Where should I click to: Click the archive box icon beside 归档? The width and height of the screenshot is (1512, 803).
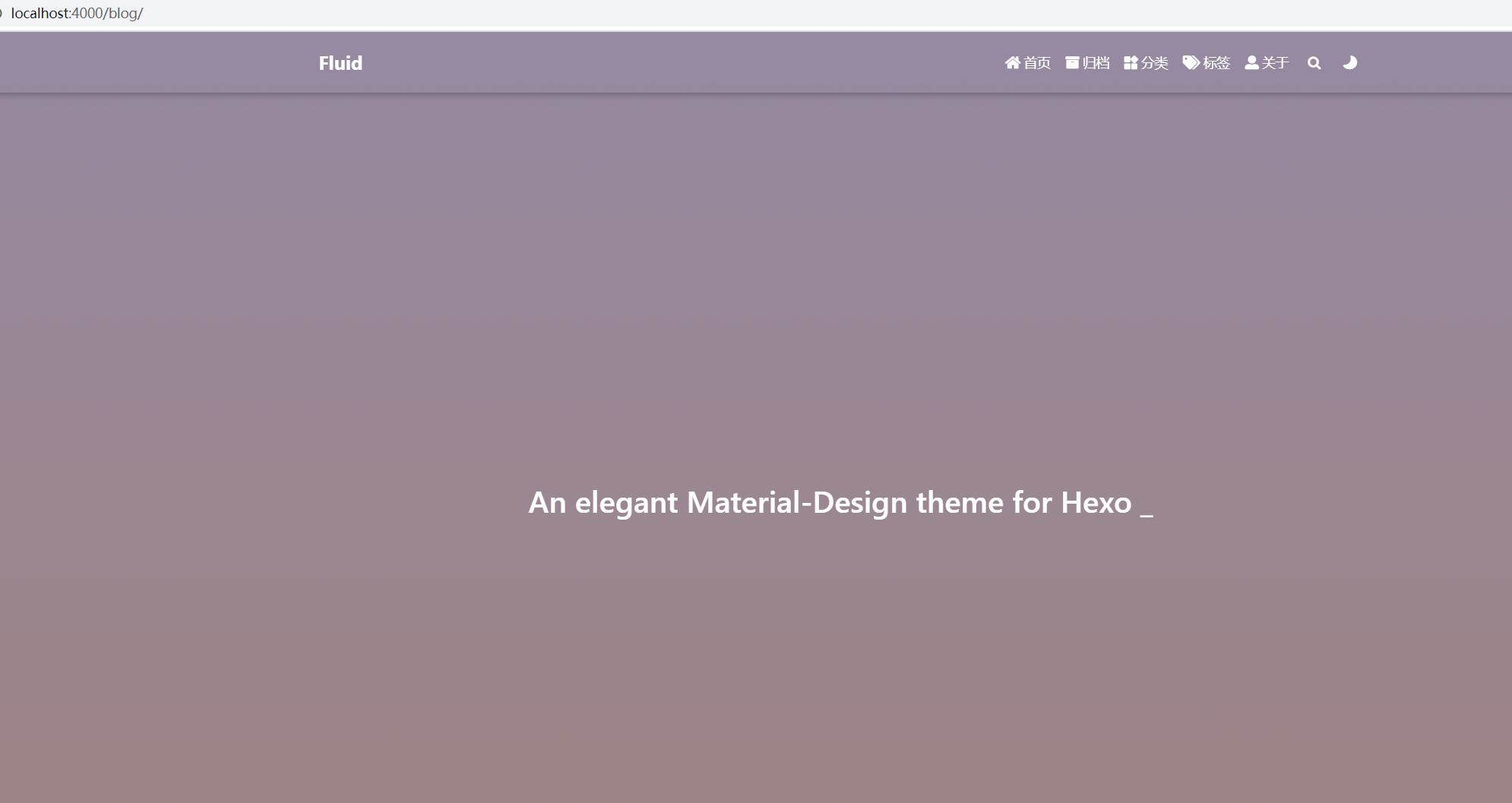click(1072, 63)
